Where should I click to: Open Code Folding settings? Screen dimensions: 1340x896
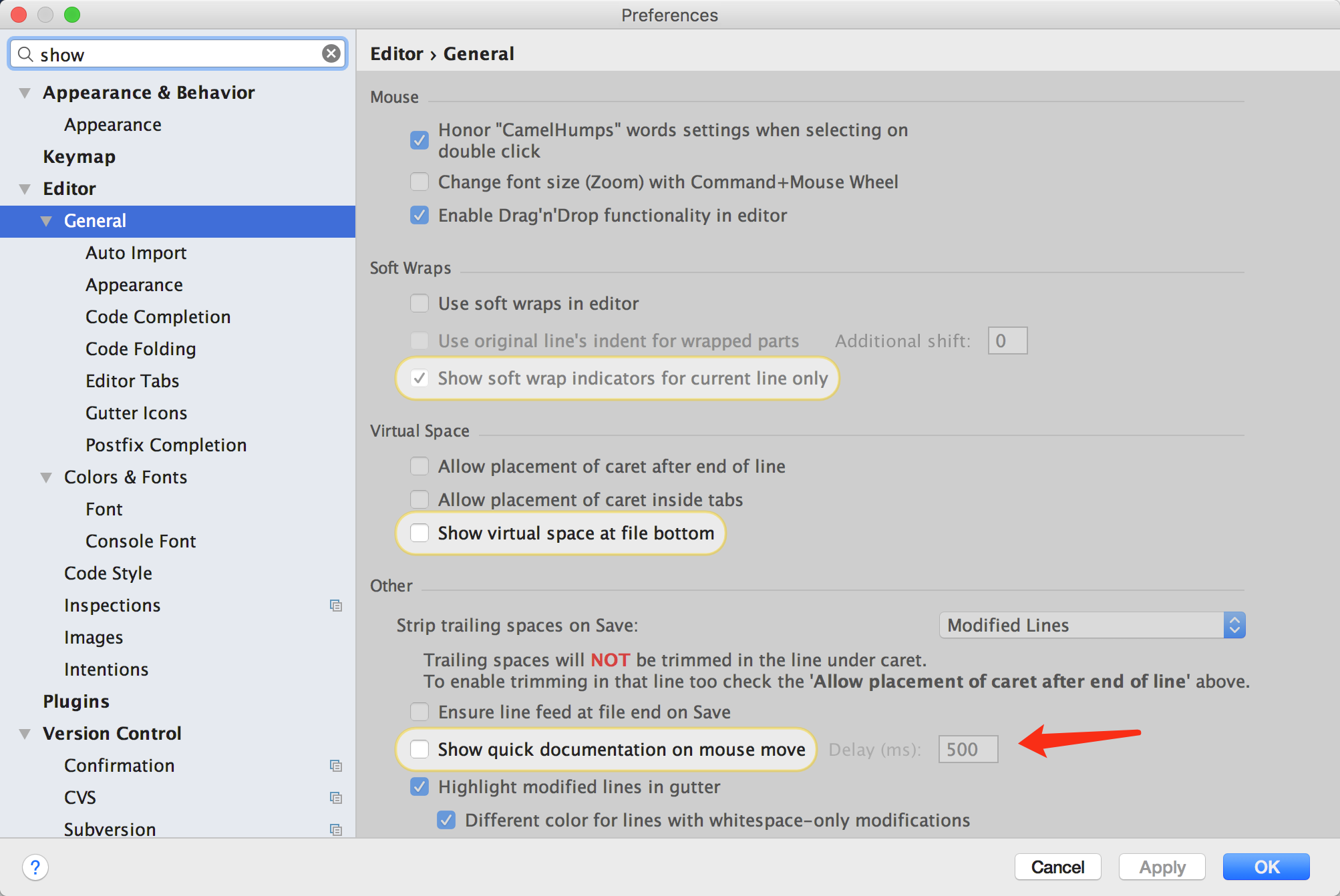(x=141, y=349)
